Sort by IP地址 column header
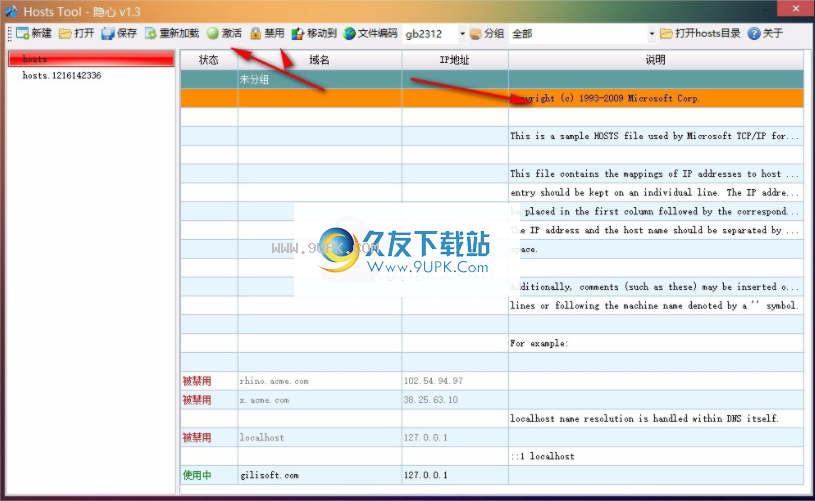This screenshot has width=815, height=501. tap(455, 60)
